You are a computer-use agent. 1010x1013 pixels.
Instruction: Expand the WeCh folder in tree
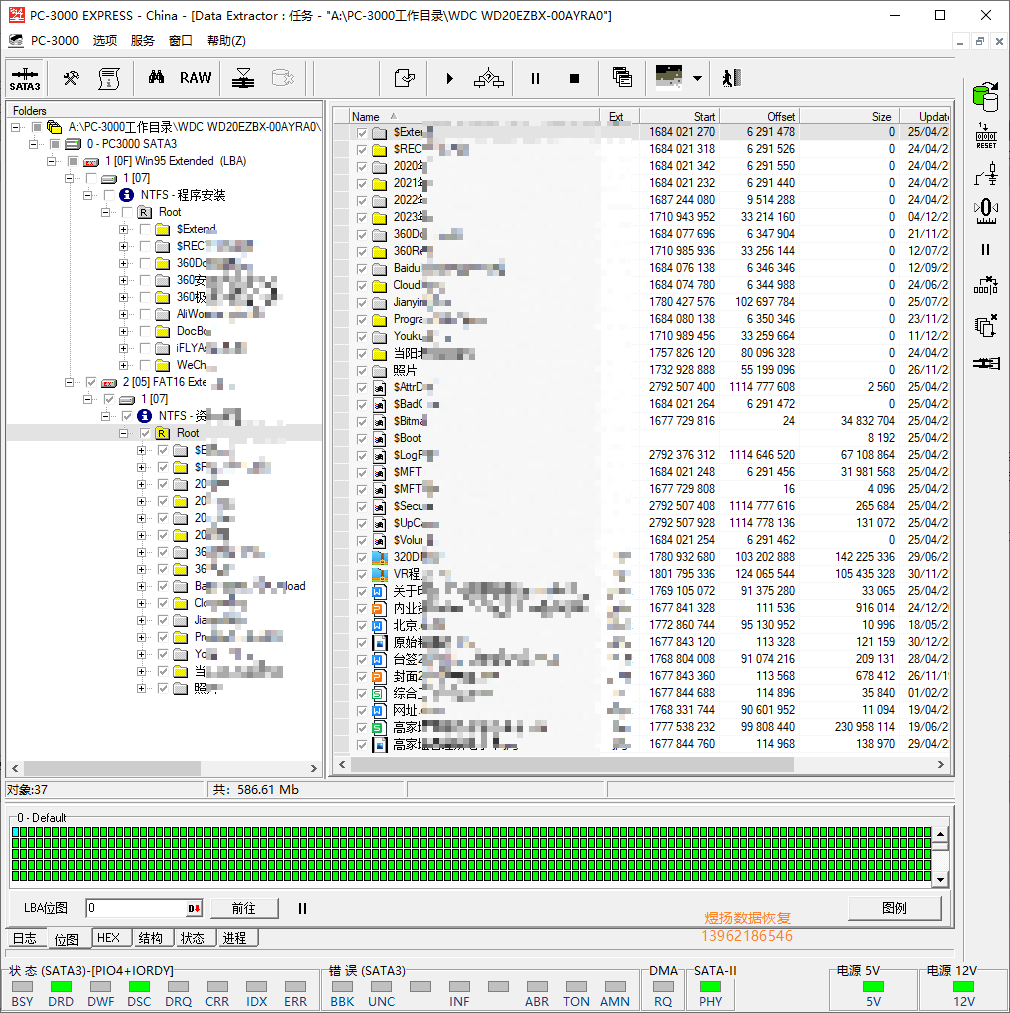[x=123, y=366]
